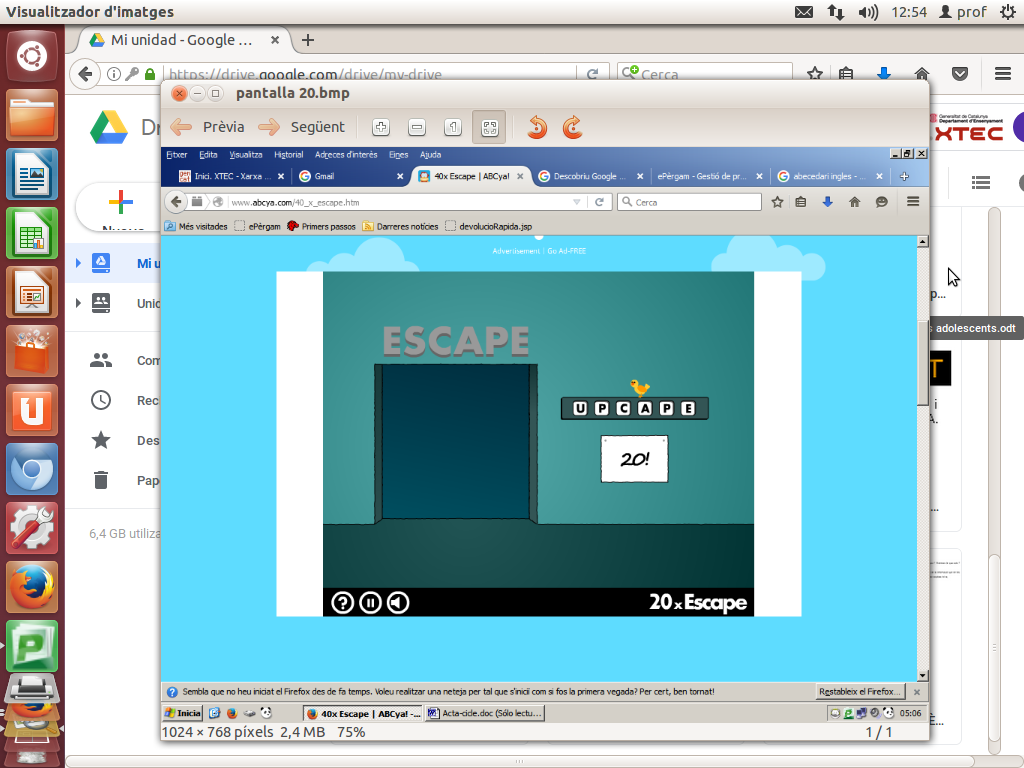Open a new Firefox tab with plus
The width and height of the screenshot is (1024, 768).
coord(308,40)
